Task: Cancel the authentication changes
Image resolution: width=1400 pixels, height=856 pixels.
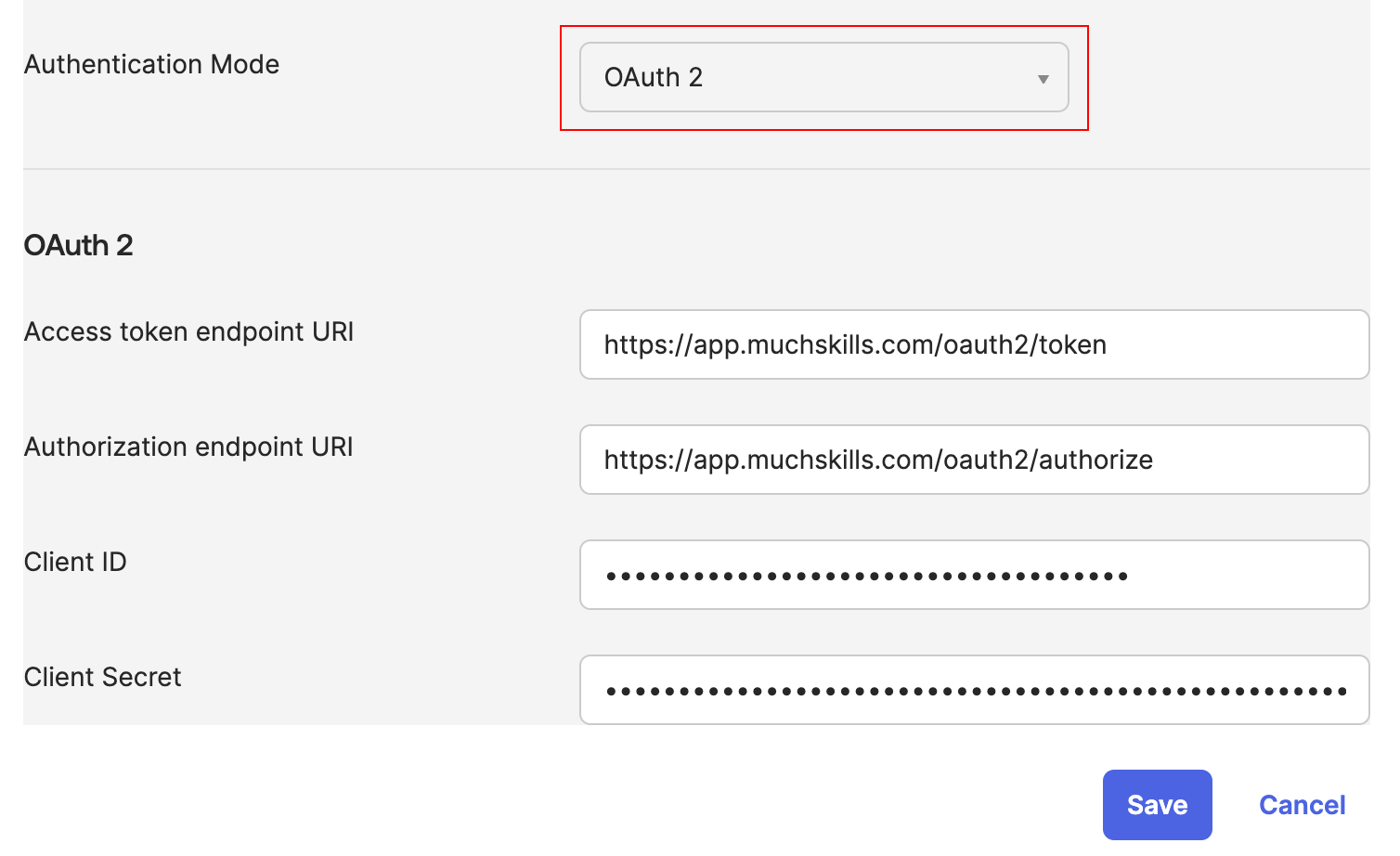Action: 1302,805
